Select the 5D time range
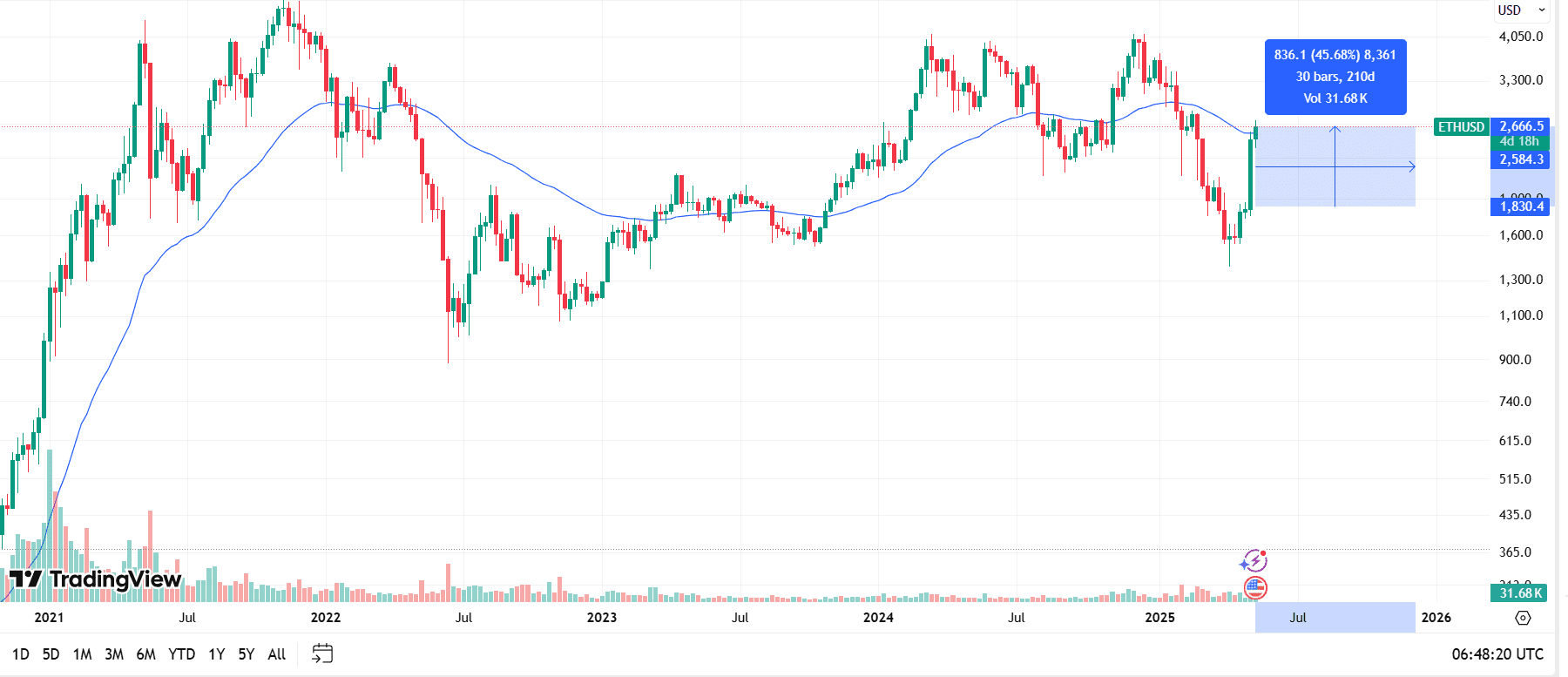This screenshot has height=677, width=1568. tap(51, 654)
